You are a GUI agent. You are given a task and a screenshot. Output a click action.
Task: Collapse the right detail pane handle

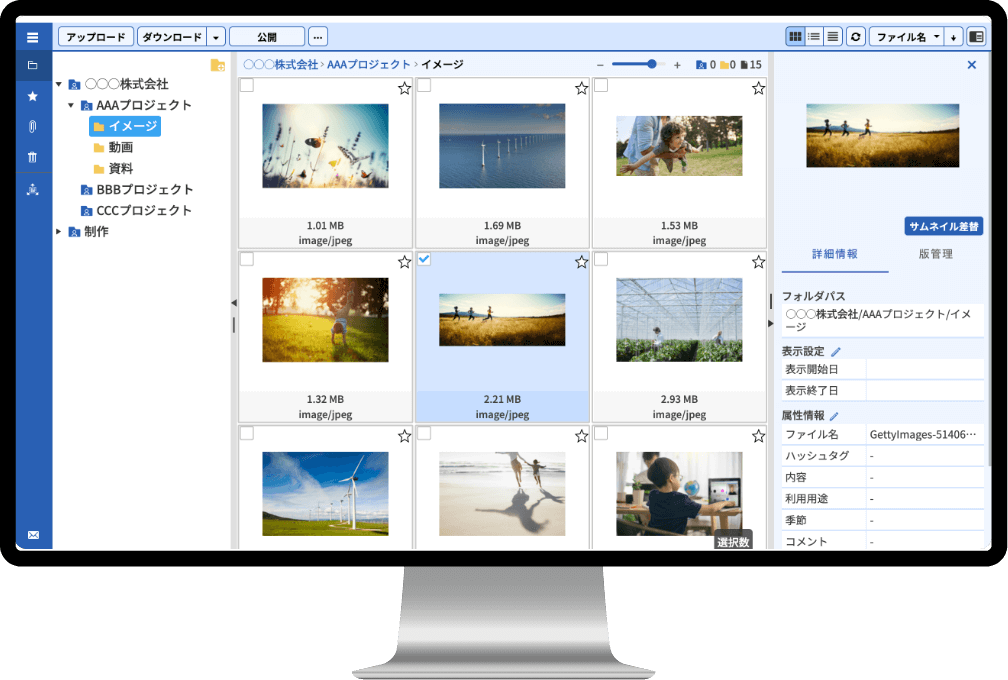tap(771, 323)
